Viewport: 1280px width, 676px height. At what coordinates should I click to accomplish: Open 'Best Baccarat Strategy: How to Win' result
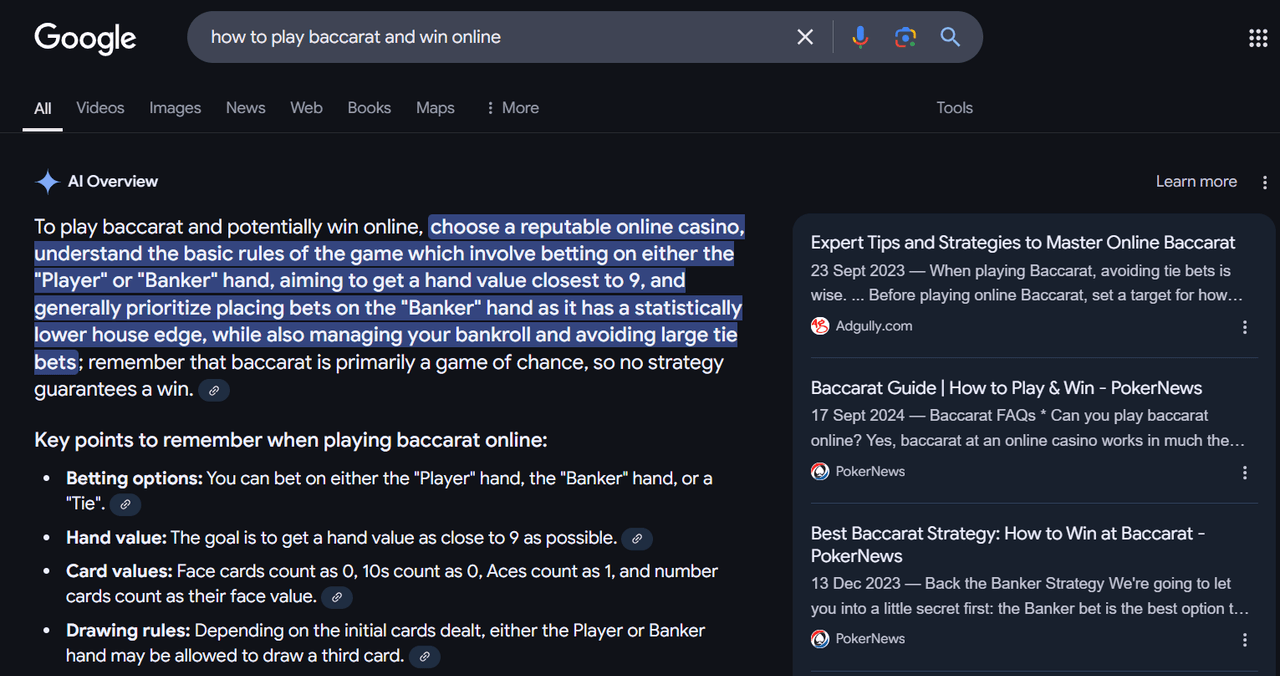(x=1008, y=545)
